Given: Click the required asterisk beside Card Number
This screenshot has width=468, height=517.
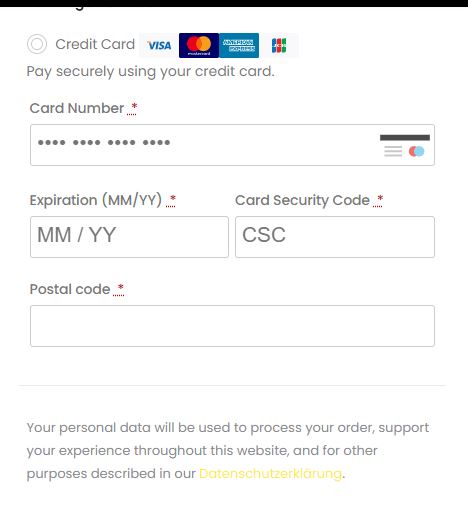Looking at the screenshot, I should pos(132,108).
